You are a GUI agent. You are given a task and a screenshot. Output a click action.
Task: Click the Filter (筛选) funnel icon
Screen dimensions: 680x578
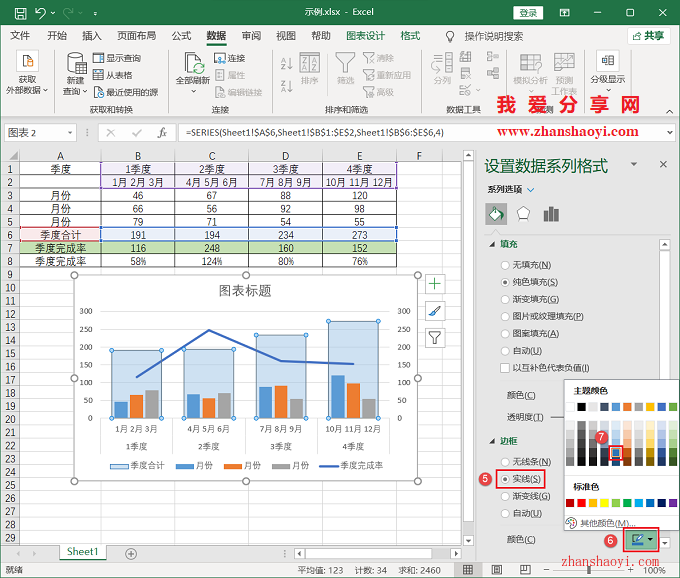tap(345, 63)
